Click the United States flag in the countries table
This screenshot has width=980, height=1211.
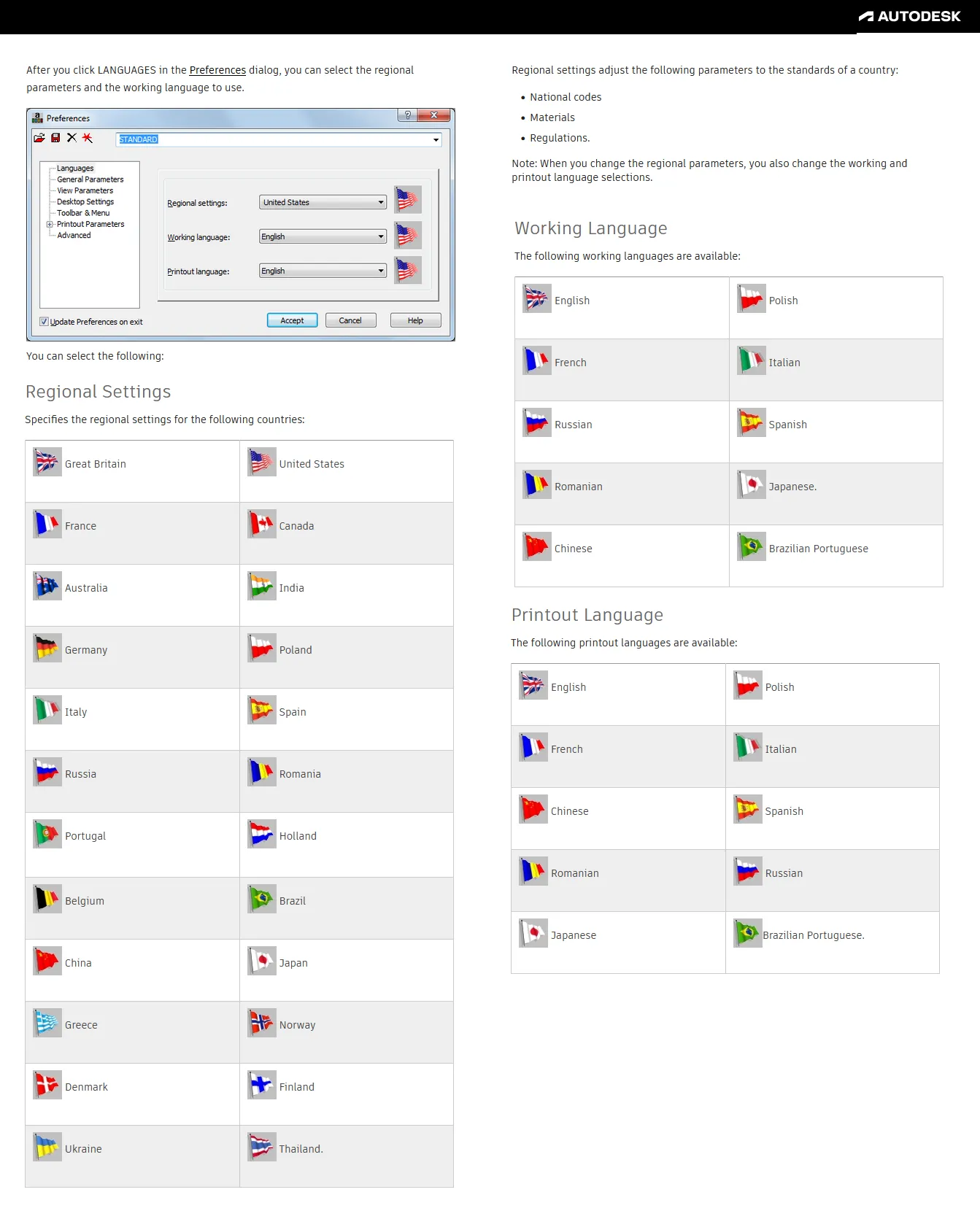point(262,462)
